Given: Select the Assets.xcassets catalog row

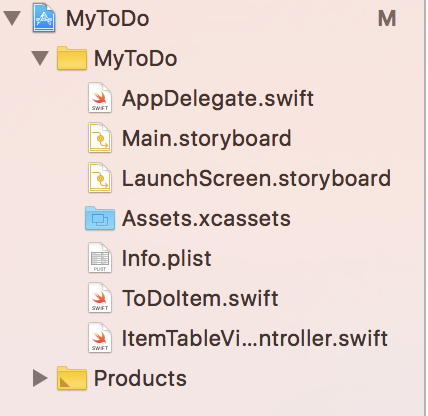Looking at the screenshot, I should (x=206, y=218).
